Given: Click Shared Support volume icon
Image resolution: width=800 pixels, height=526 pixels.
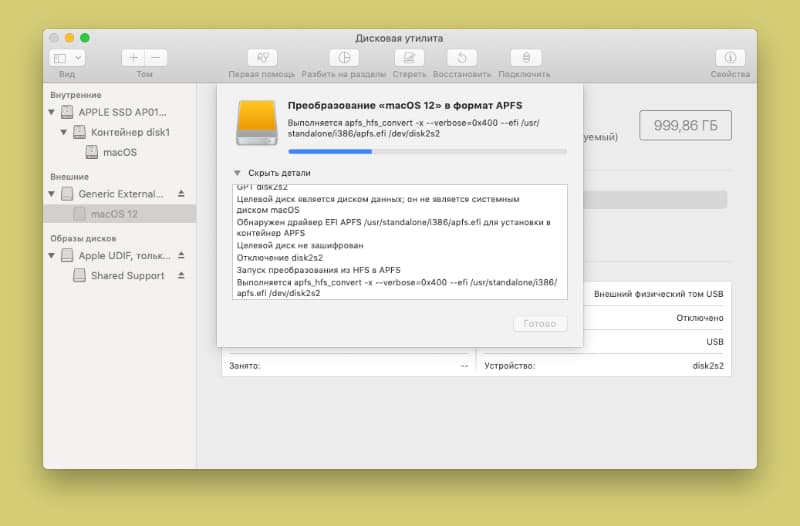Looking at the screenshot, I should 79,275.
